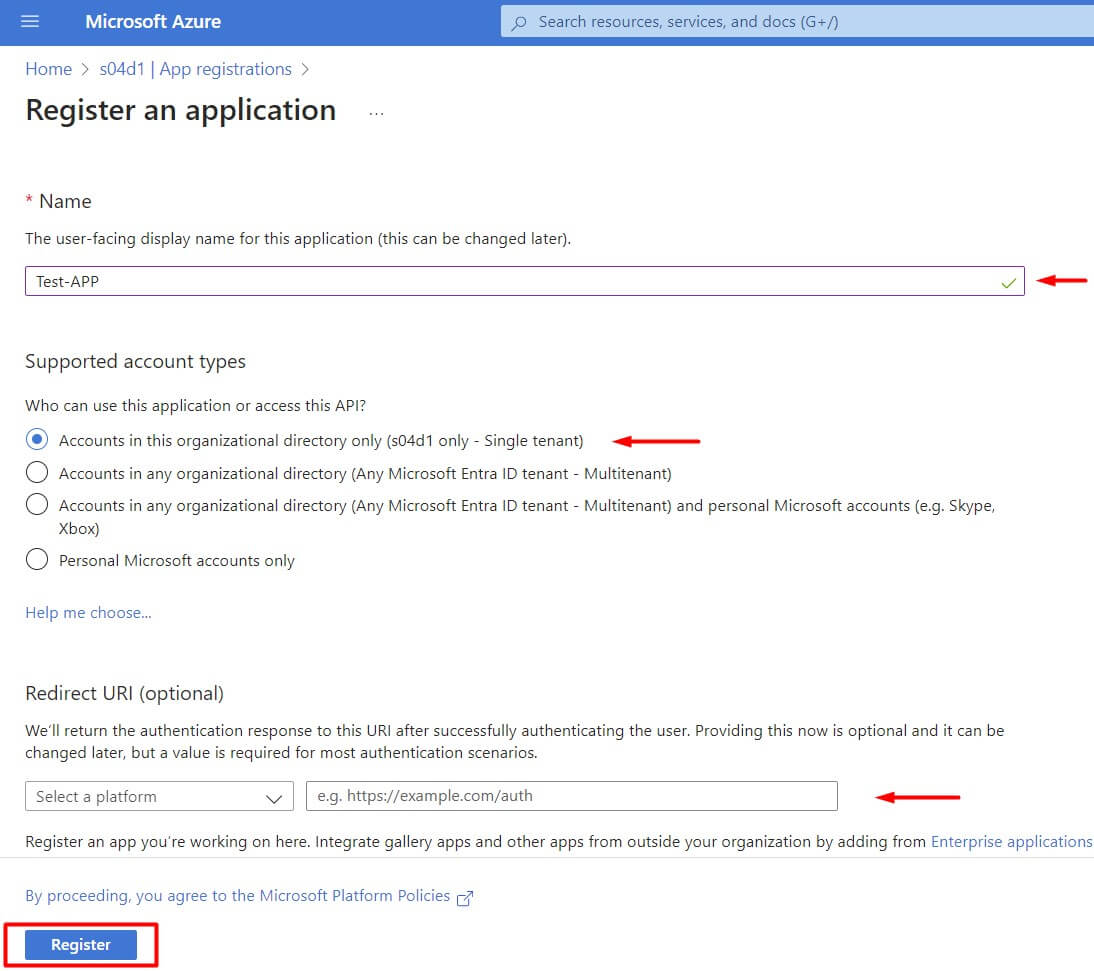
Task: Open the Azure portal hamburger menu
Action: [x=29, y=21]
